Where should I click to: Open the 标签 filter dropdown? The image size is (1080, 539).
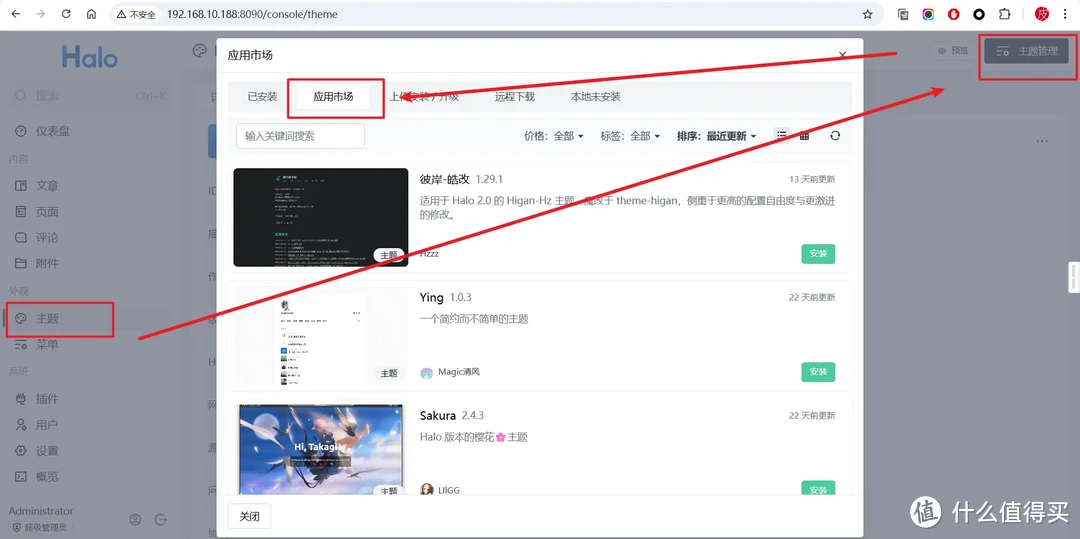(630, 136)
